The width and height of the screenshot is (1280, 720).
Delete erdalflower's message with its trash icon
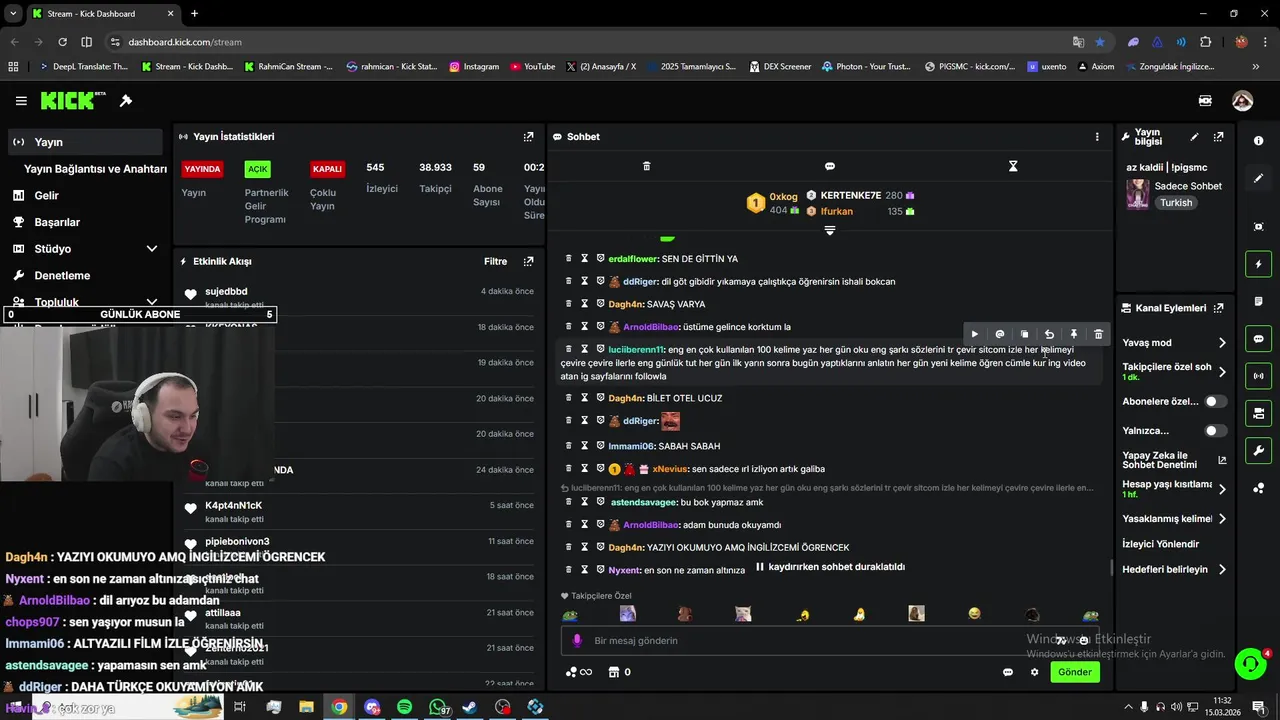coord(569,259)
